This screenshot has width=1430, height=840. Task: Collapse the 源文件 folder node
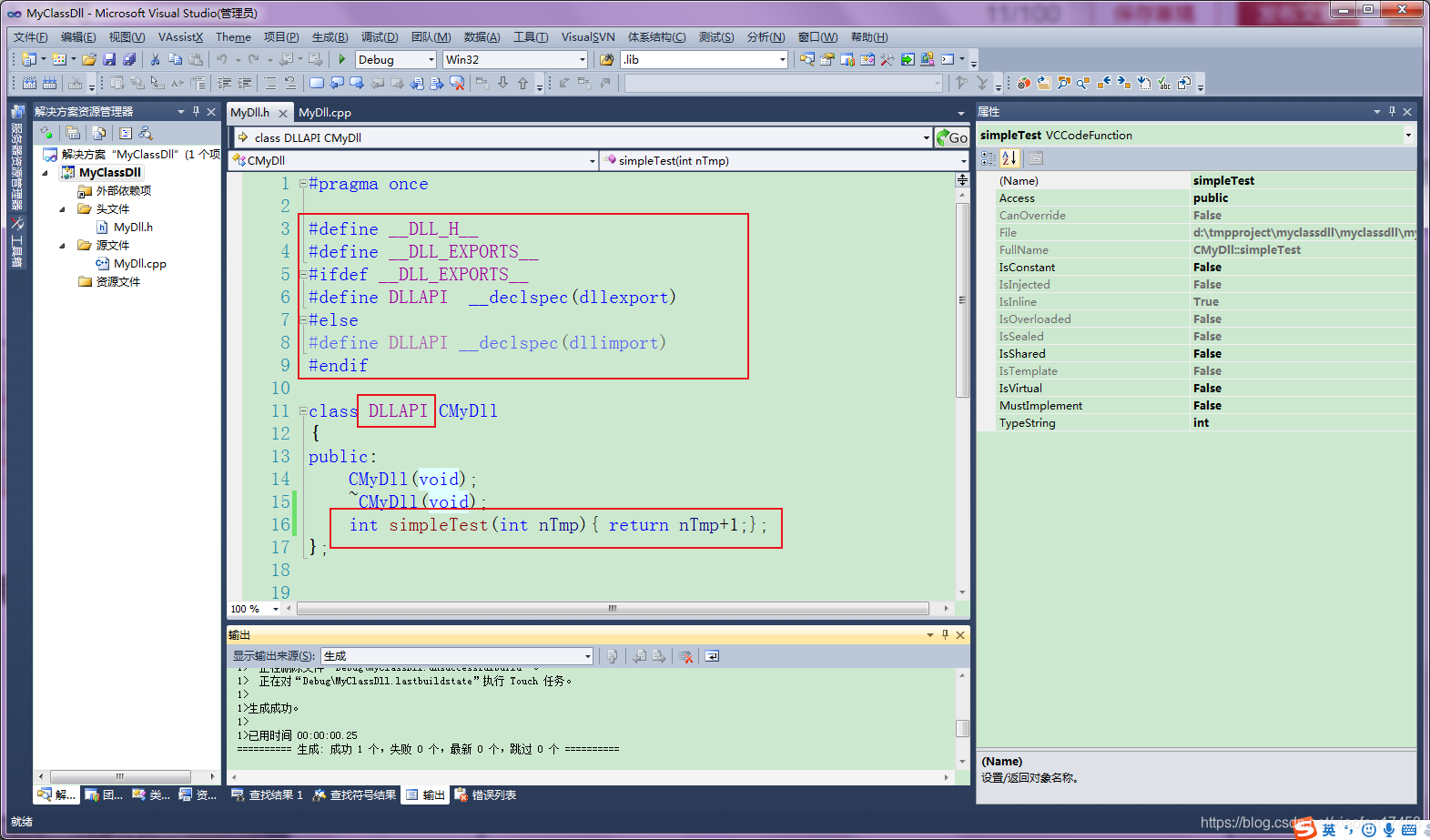click(x=63, y=246)
